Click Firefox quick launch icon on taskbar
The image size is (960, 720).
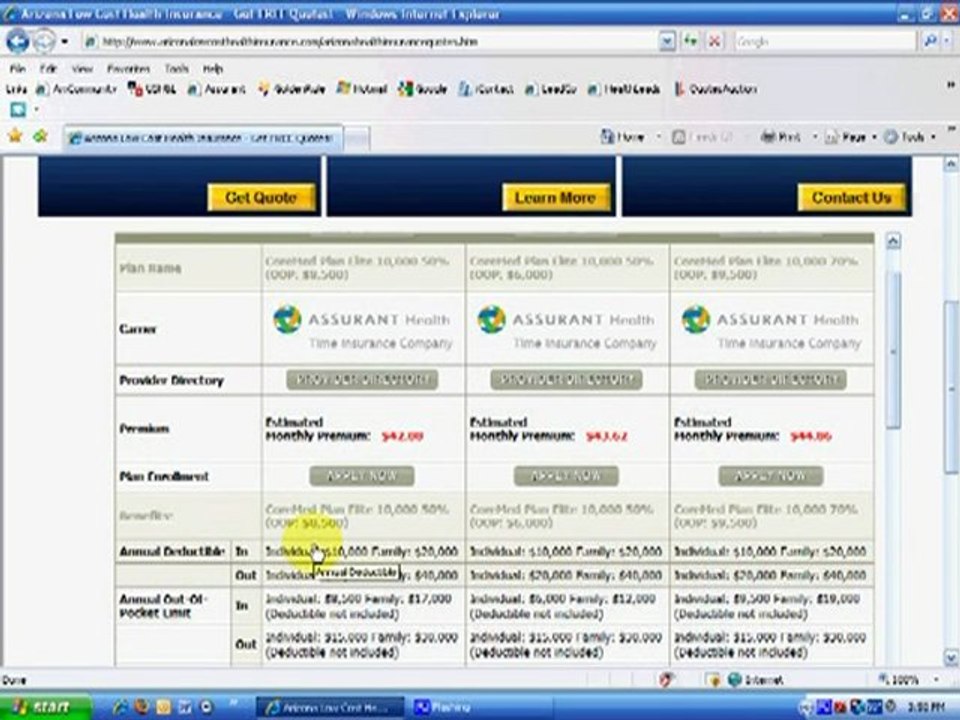(x=142, y=707)
